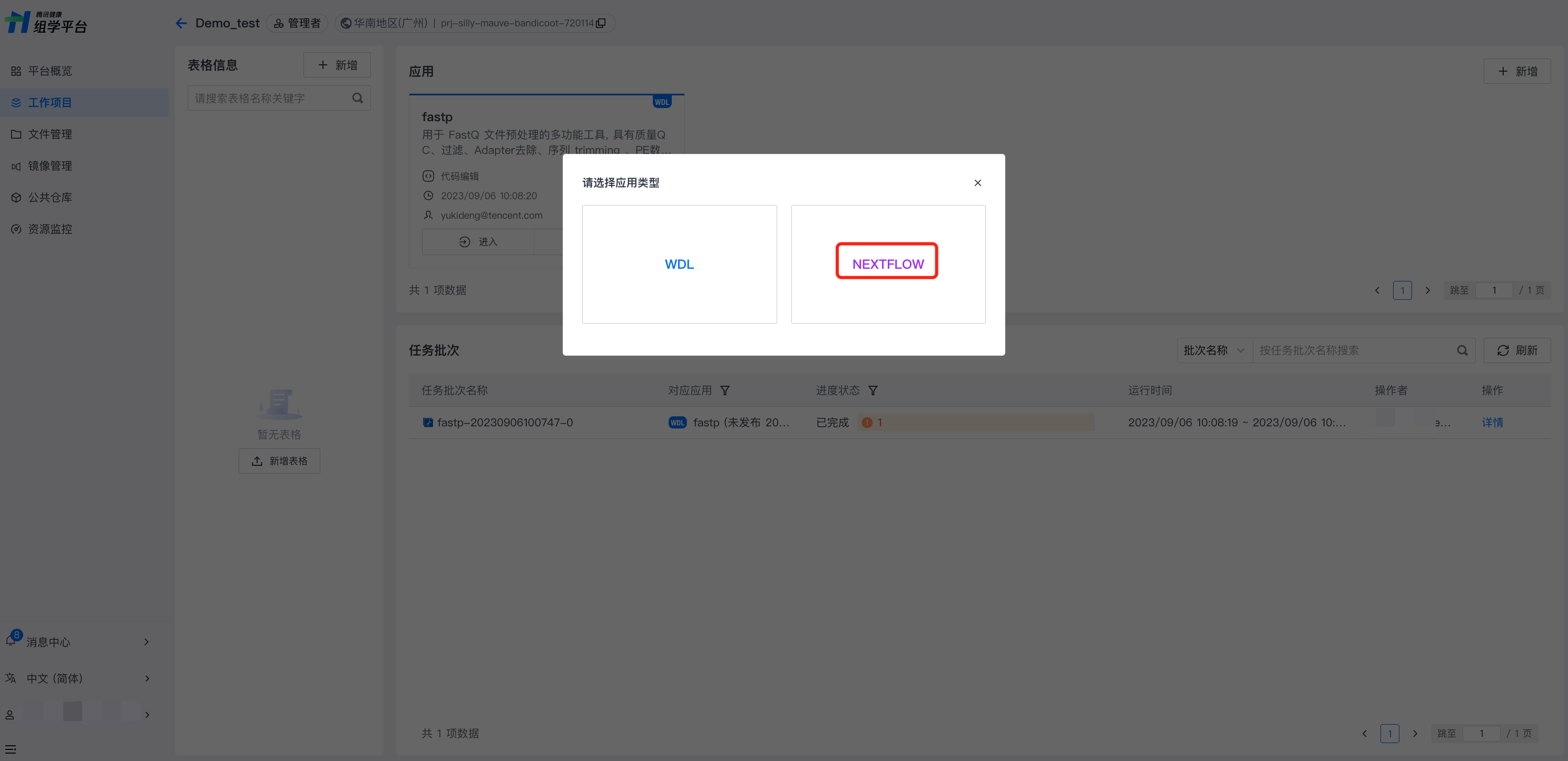
Task: Click the orange progress bar of fastp batch
Action: [x=975, y=422]
